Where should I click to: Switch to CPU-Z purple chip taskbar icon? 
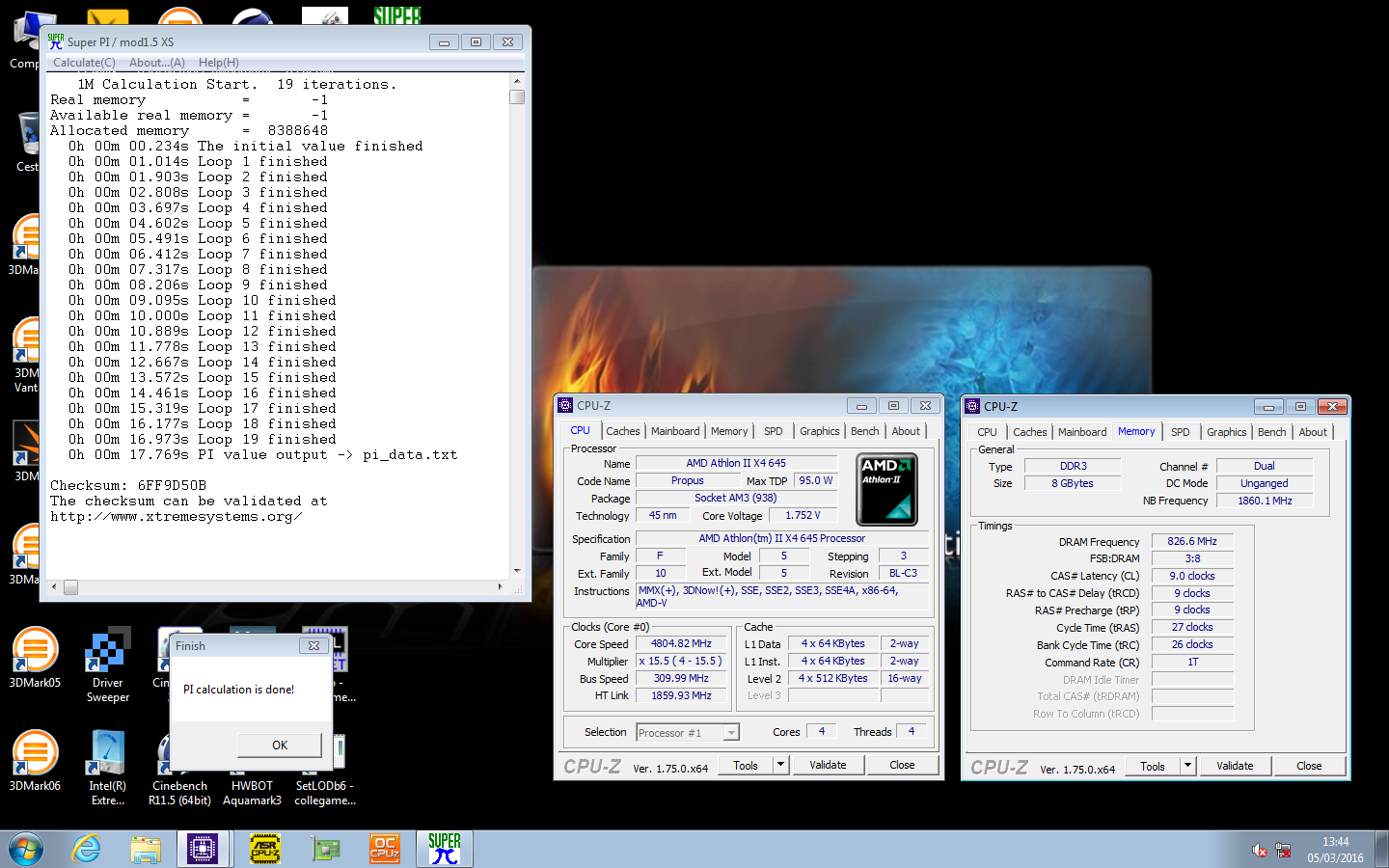tap(203, 850)
